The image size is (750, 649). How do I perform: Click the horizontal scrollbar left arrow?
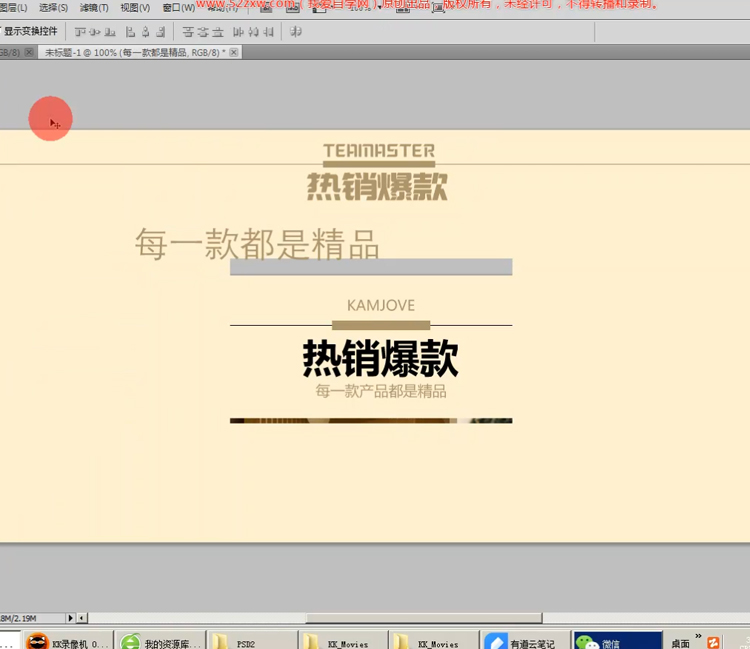[x=82, y=618]
